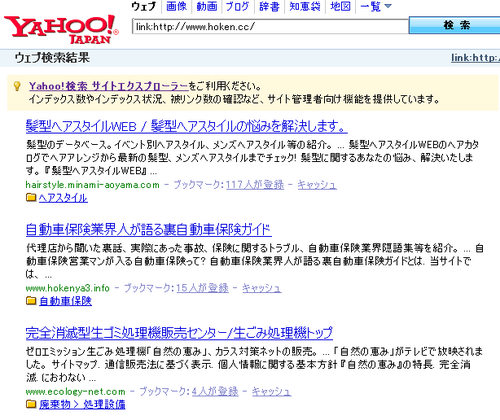Select the ウェブ search tab
The height and width of the screenshot is (420, 500).
[144, 7]
